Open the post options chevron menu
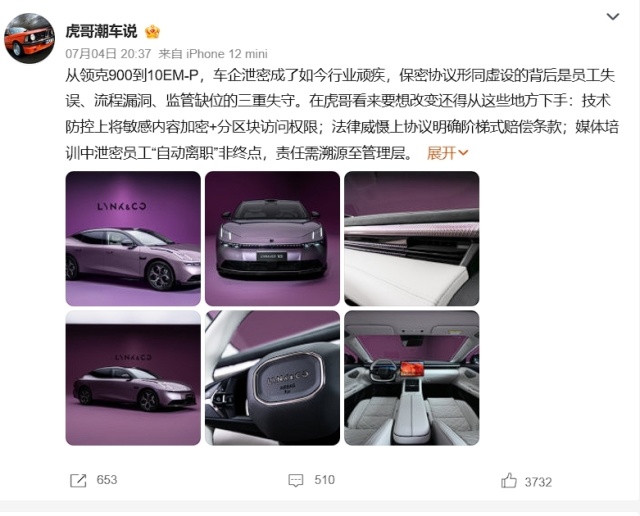The width and height of the screenshot is (640, 516). (x=613, y=17)
